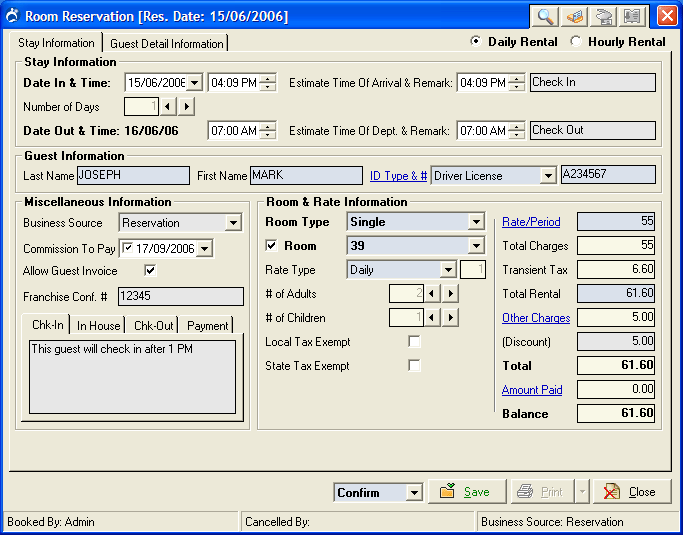Click the Close button
The height and width of the screenshot is (535, 683).
click(632, 492)
